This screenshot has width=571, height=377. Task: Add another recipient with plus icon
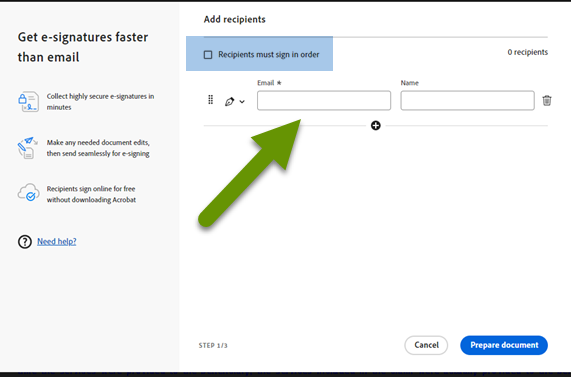pyautogui.click(x=375, y=126)
